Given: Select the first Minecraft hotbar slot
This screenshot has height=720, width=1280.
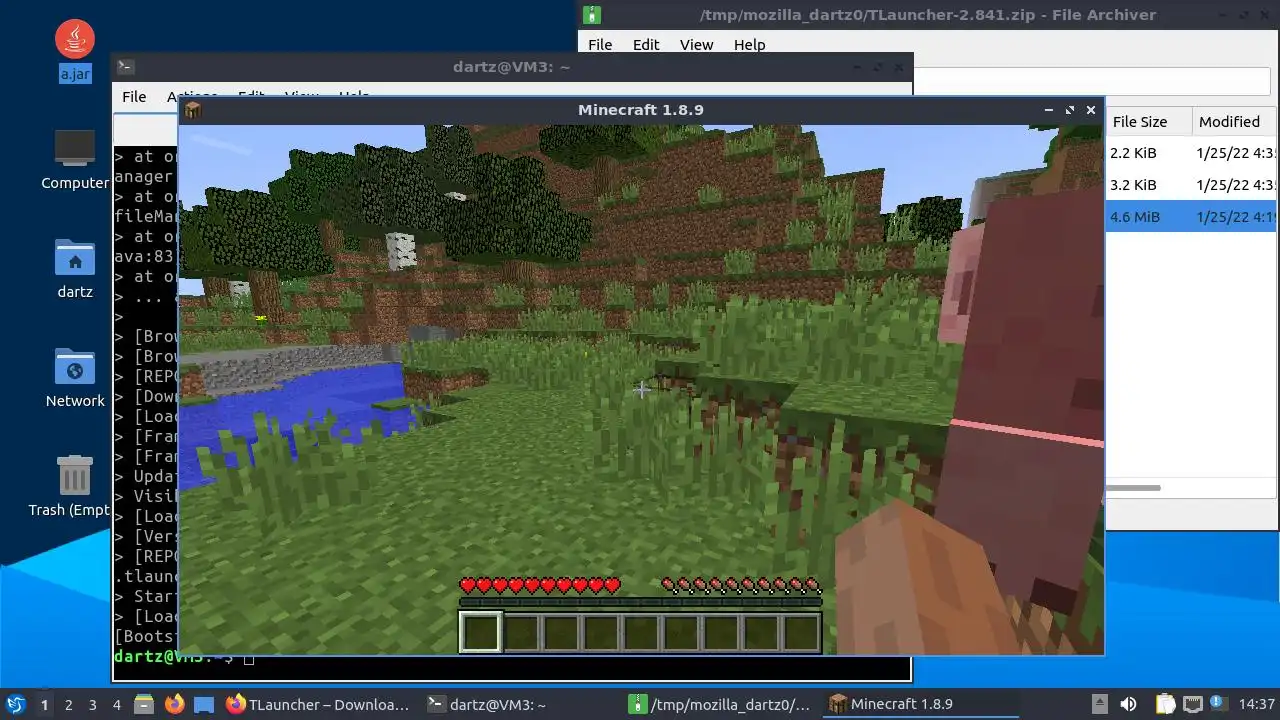Looking at the screenshot, I should tap(480, 632).
